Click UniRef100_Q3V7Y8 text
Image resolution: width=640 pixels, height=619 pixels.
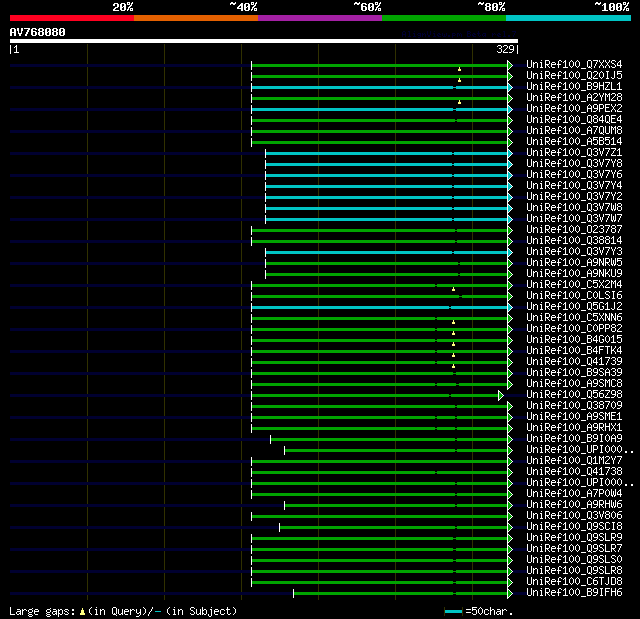[x=574, y=164]
